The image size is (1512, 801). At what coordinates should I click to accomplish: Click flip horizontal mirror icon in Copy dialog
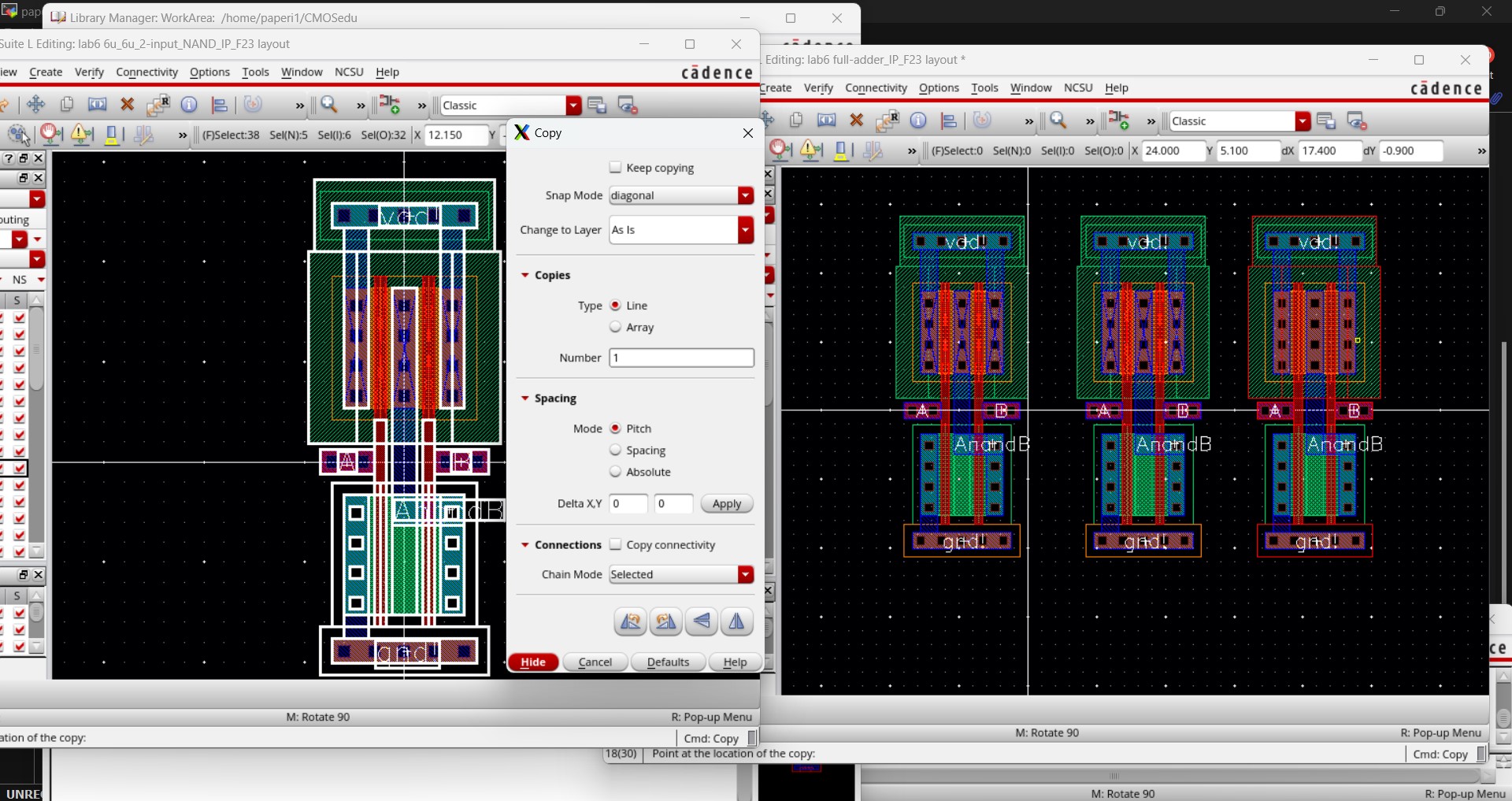pos(737,621)
